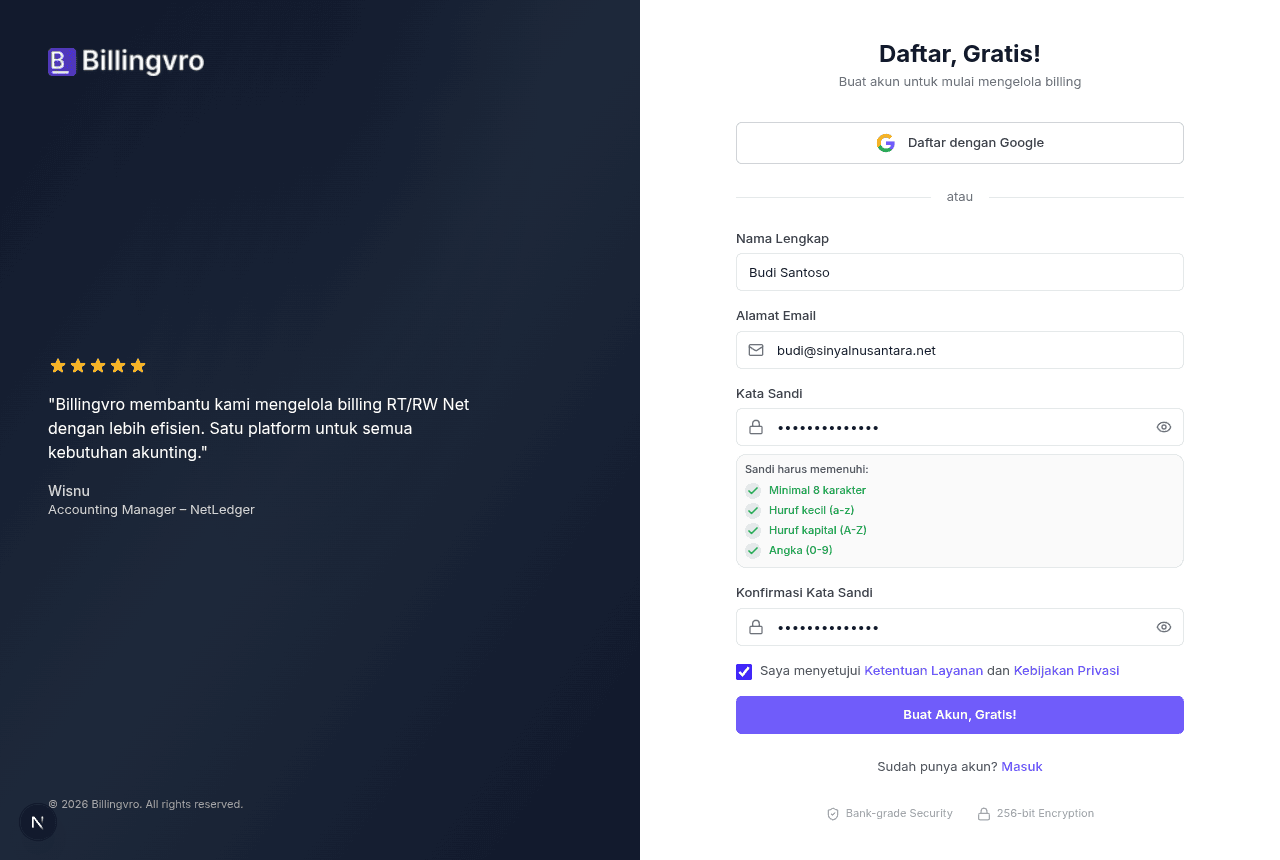Click the shield icon beside Bank-grade Security
The height and width of the screenshot is (860, 1280).
(x=833, y=814)
